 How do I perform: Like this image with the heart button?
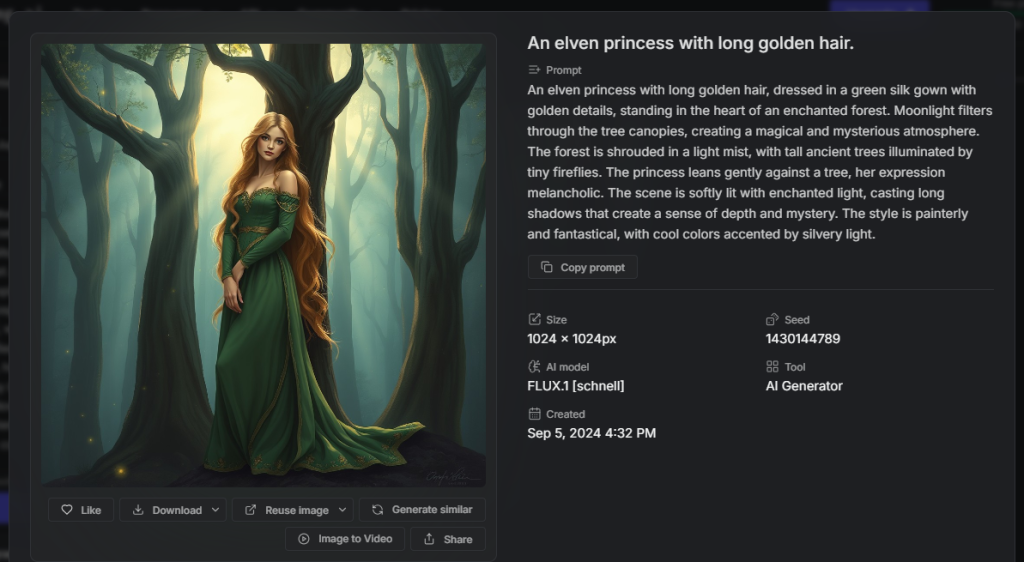[x=81, y=510]
